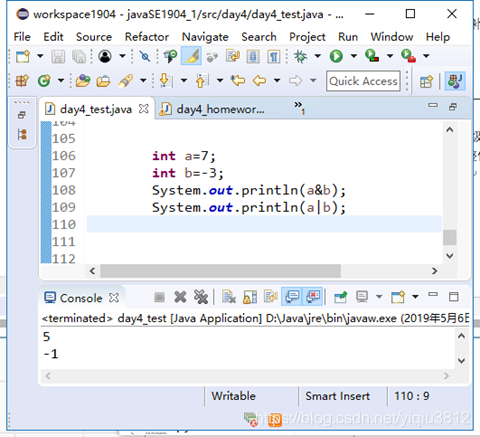480x437 pixels.
Task: Toggle Mark Occurrences highlighter icon
Action: coord(191,56)
